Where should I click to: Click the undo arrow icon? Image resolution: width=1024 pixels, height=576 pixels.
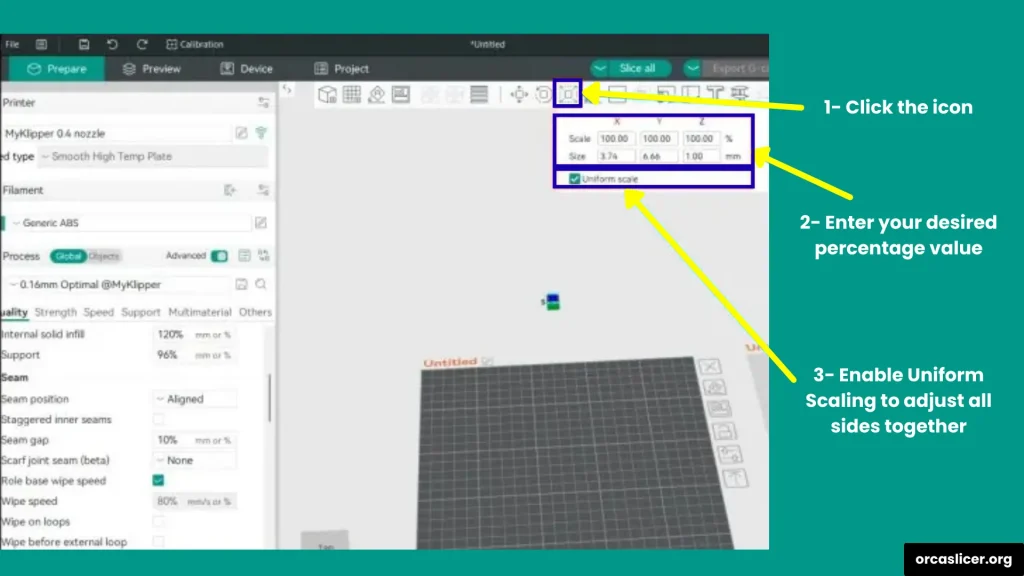tap(112, 44)
